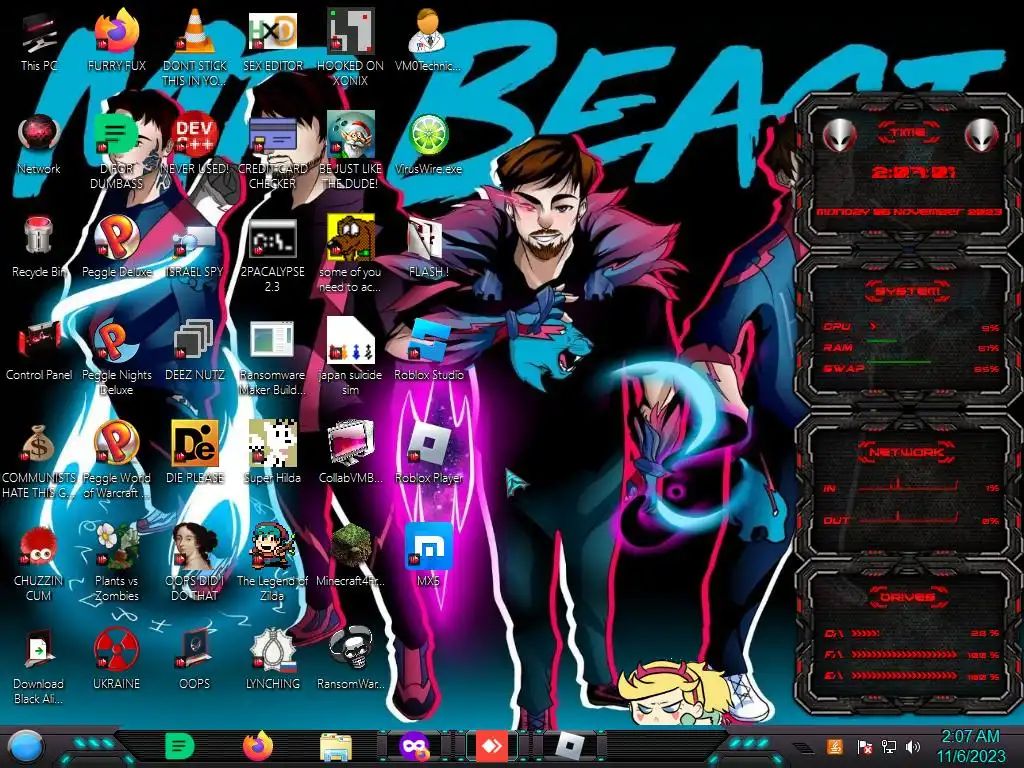This screenshot has width=1024, height=768.
Task: Open the red fuzzy Chuzzle game icon
Action: [x=39, y=546]
